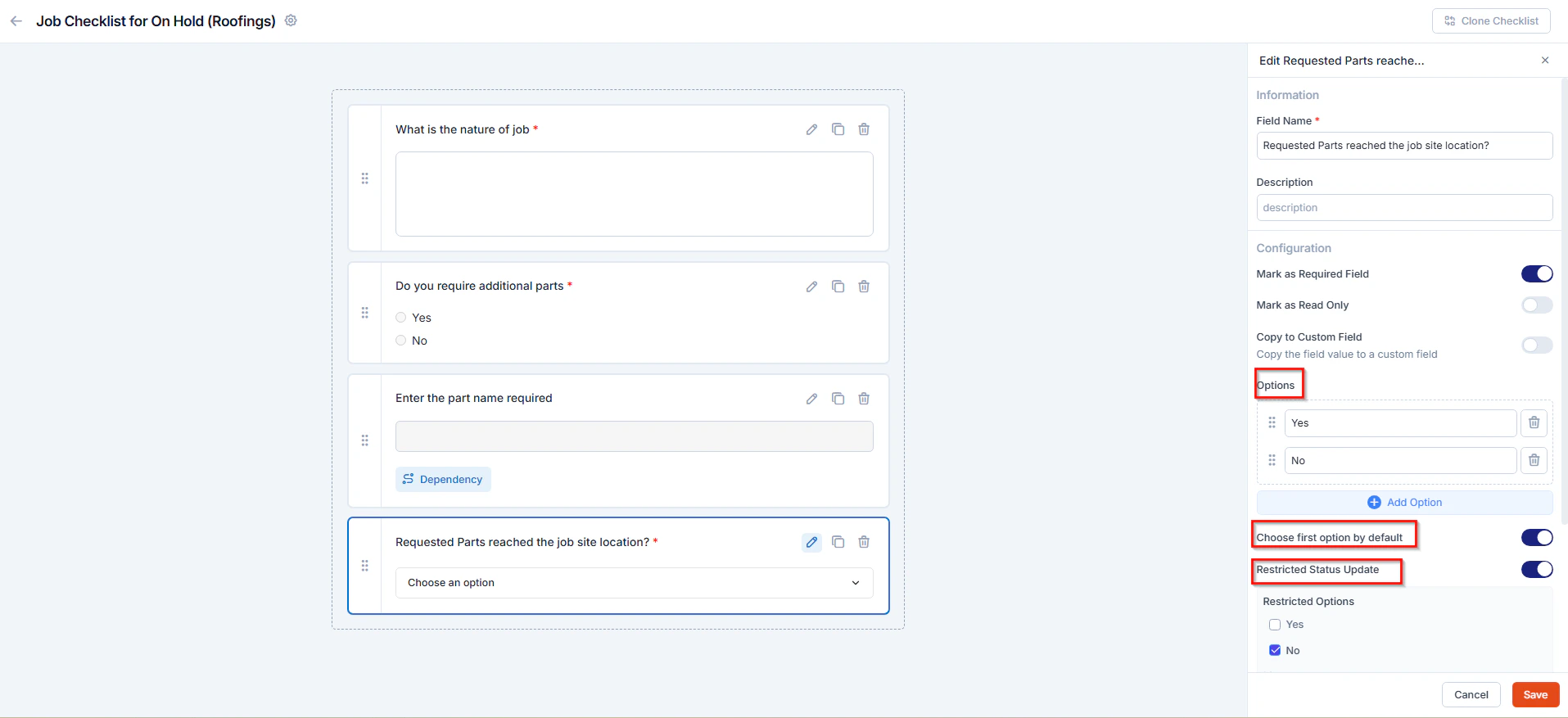Click drag handle of 'additional parts' card
The height and width of the screenshot is (718, 1568).
point(365,313)
